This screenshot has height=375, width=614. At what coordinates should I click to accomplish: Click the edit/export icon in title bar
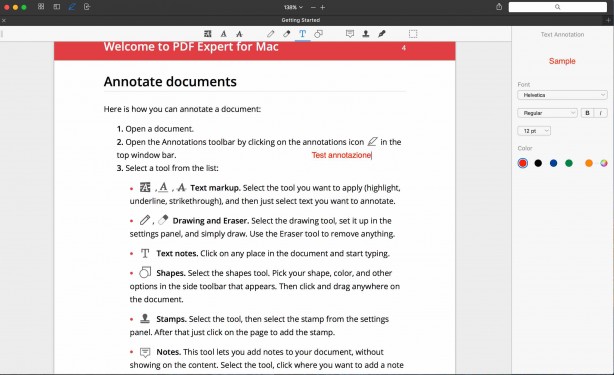[87, 7]
